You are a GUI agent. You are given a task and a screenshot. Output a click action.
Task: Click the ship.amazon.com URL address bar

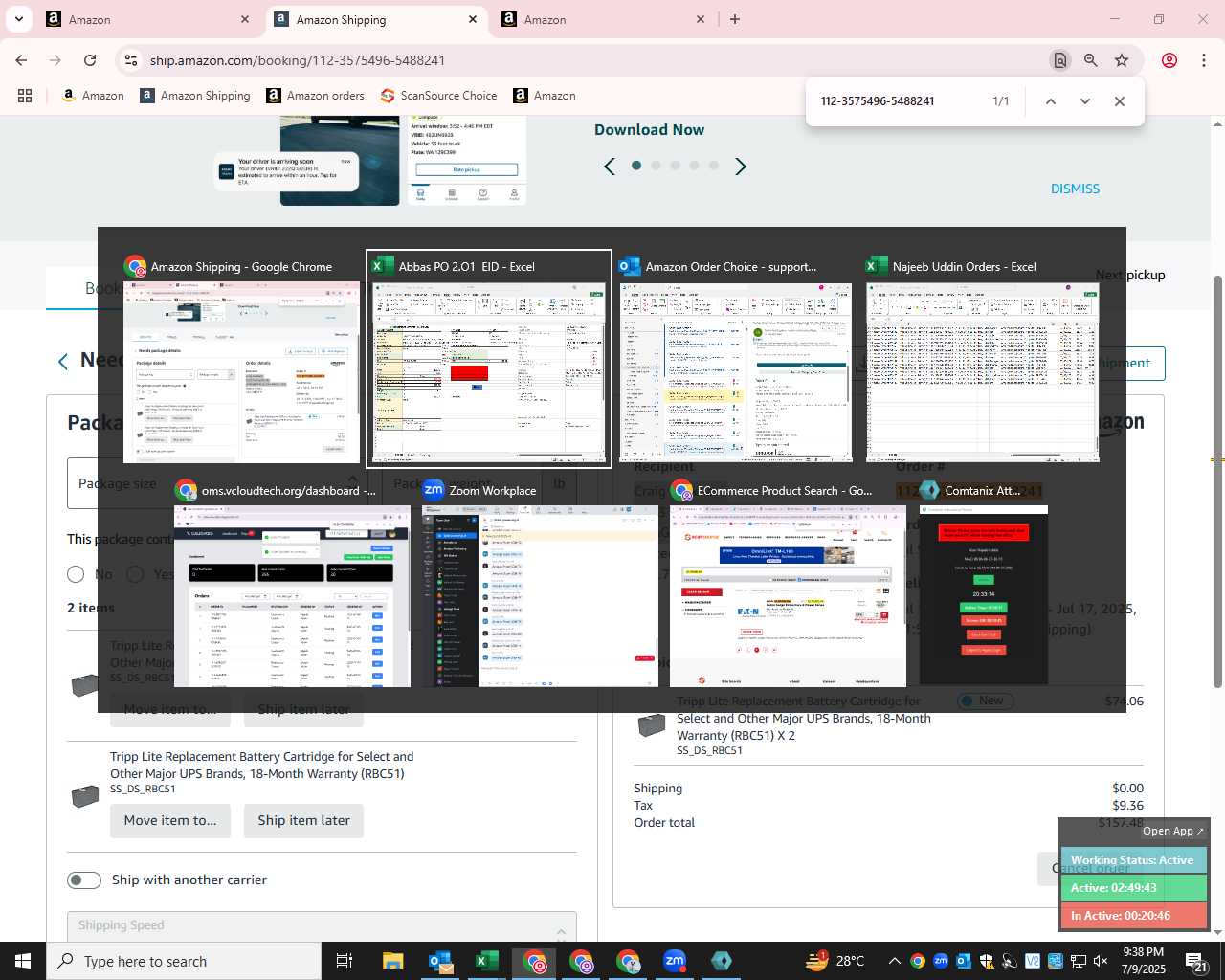pos(593,60)
